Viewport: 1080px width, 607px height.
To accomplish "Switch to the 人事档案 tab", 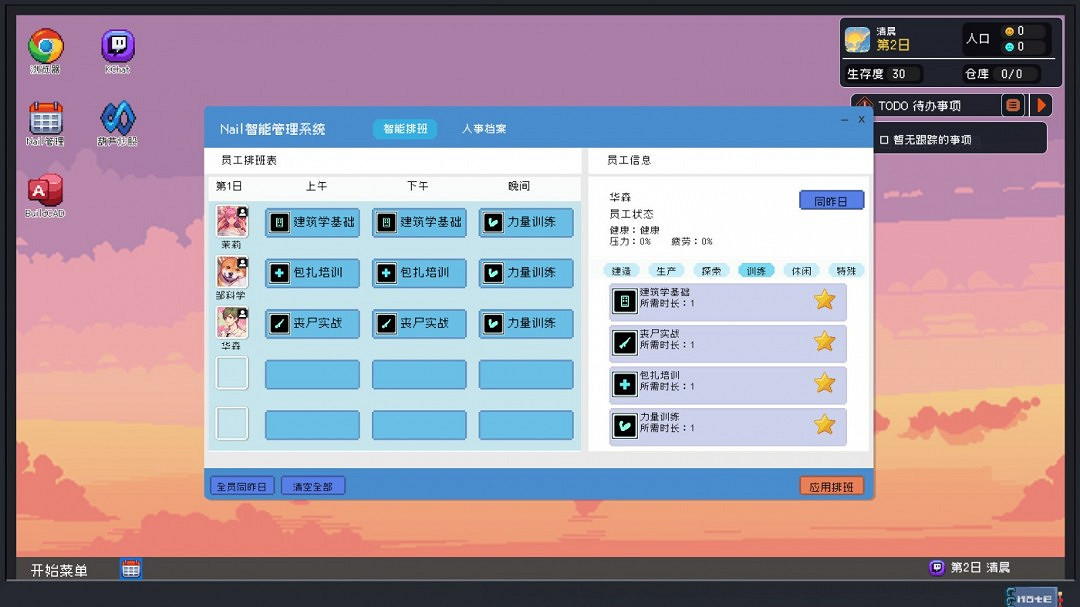I will pos(484,129).
